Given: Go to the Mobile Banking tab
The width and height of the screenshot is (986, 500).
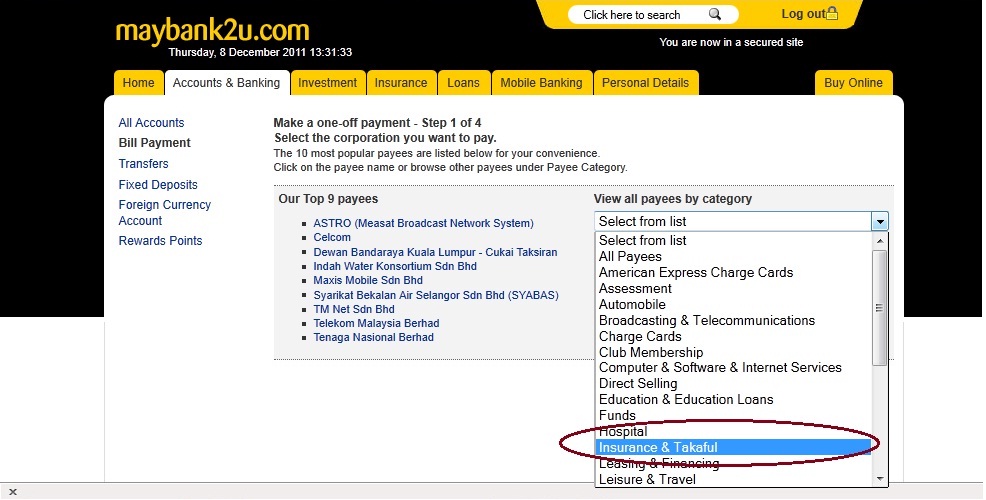Looking at the screenshot, I should tap(541, 83).
